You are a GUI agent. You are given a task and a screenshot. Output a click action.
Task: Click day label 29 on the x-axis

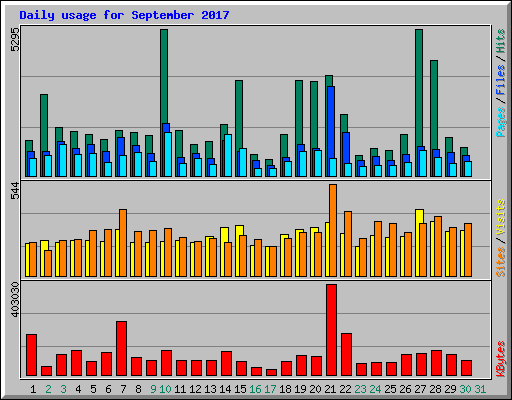[450, 389]
